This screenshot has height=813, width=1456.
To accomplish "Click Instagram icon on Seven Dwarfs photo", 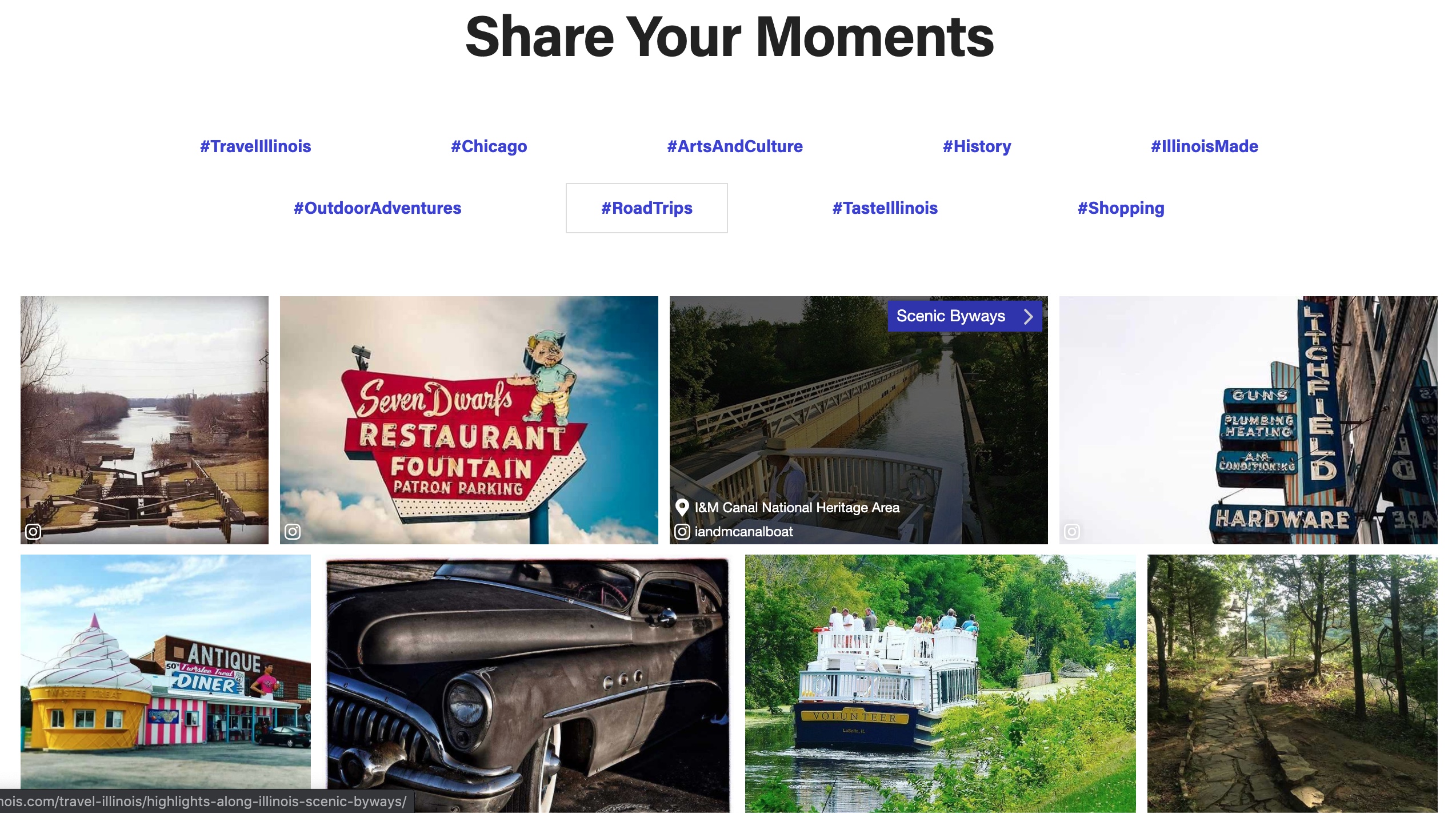I will tap(293, 532).
